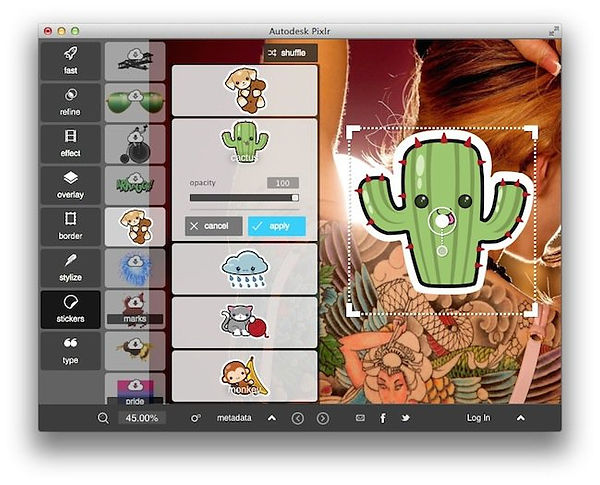Click the opacity value field
This screenshot has height=485, width=600.
tap(283, 183)
